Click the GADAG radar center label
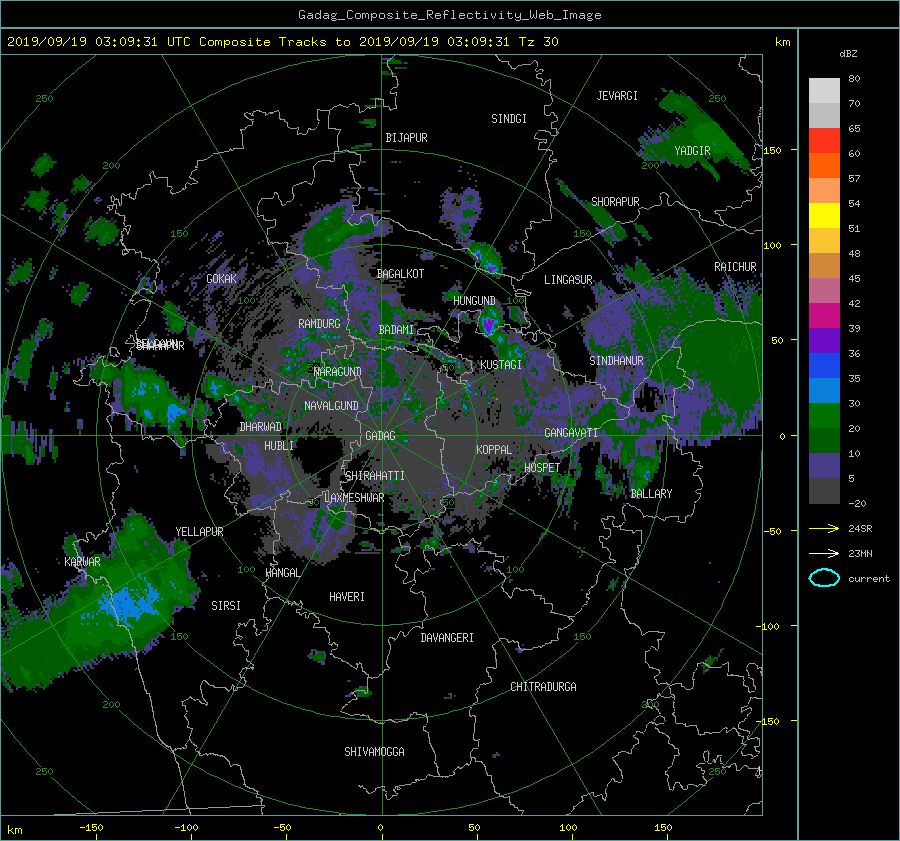The width and height of the screenshot is (900, 841). 380,436
